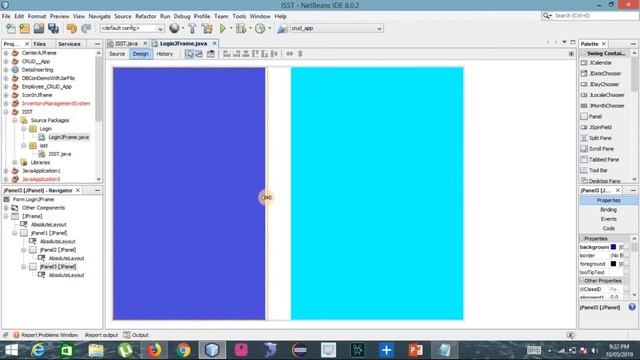Launch Firefox from the taskbar

(x=154, y=350)
